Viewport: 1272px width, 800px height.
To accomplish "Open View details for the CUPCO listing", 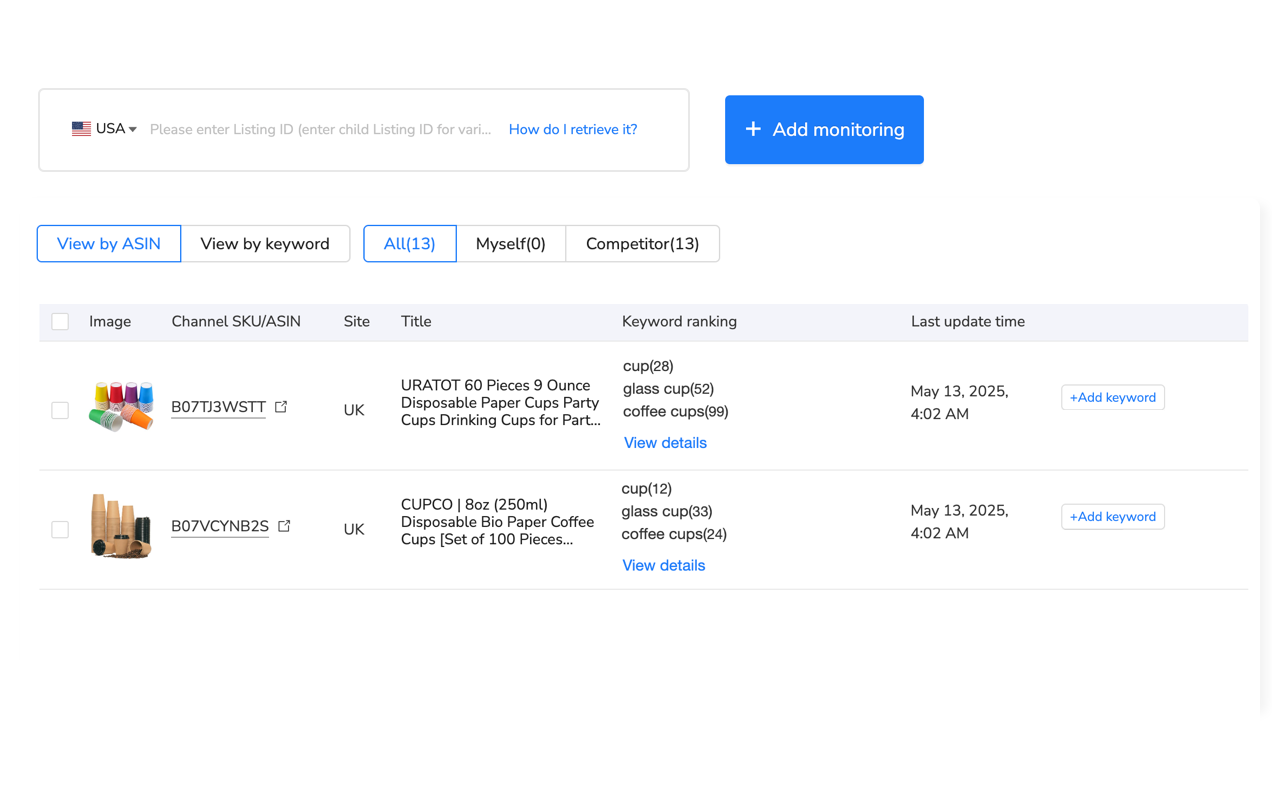I will tap(663, 565).
